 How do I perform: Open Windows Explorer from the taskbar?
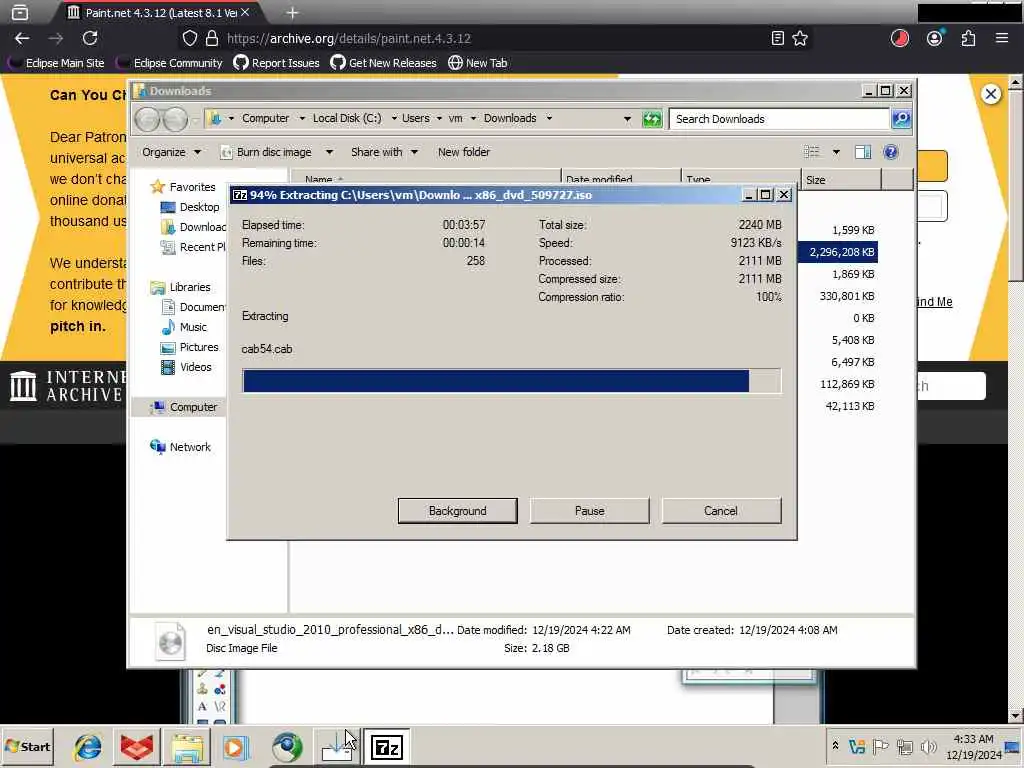(x=187, y=747)
